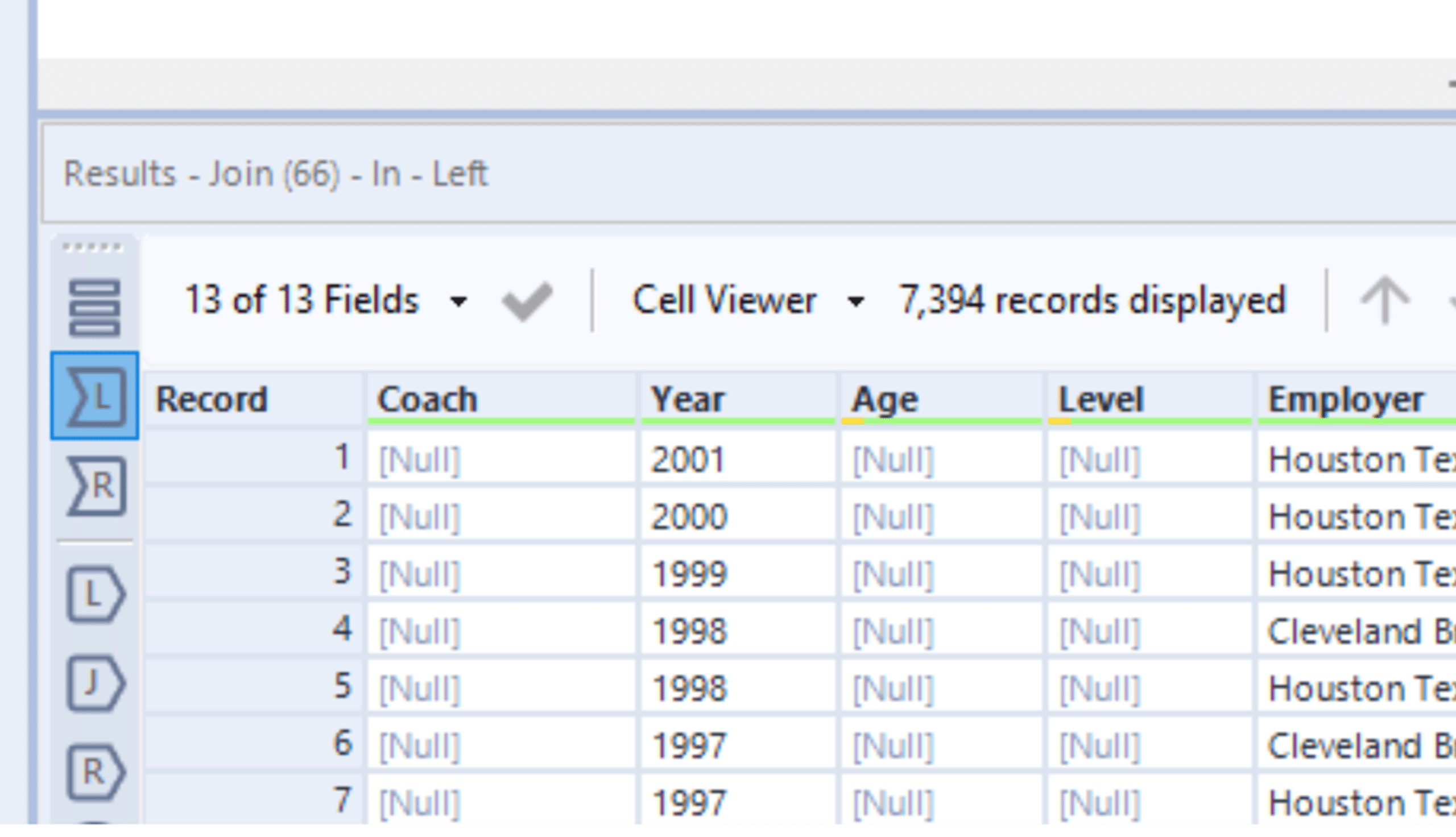Select Cleveland employer cell in row 6

click(1356, 745)
